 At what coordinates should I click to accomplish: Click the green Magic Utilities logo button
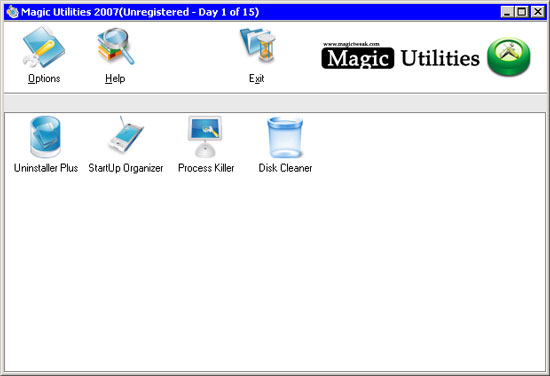pos(509,57)
